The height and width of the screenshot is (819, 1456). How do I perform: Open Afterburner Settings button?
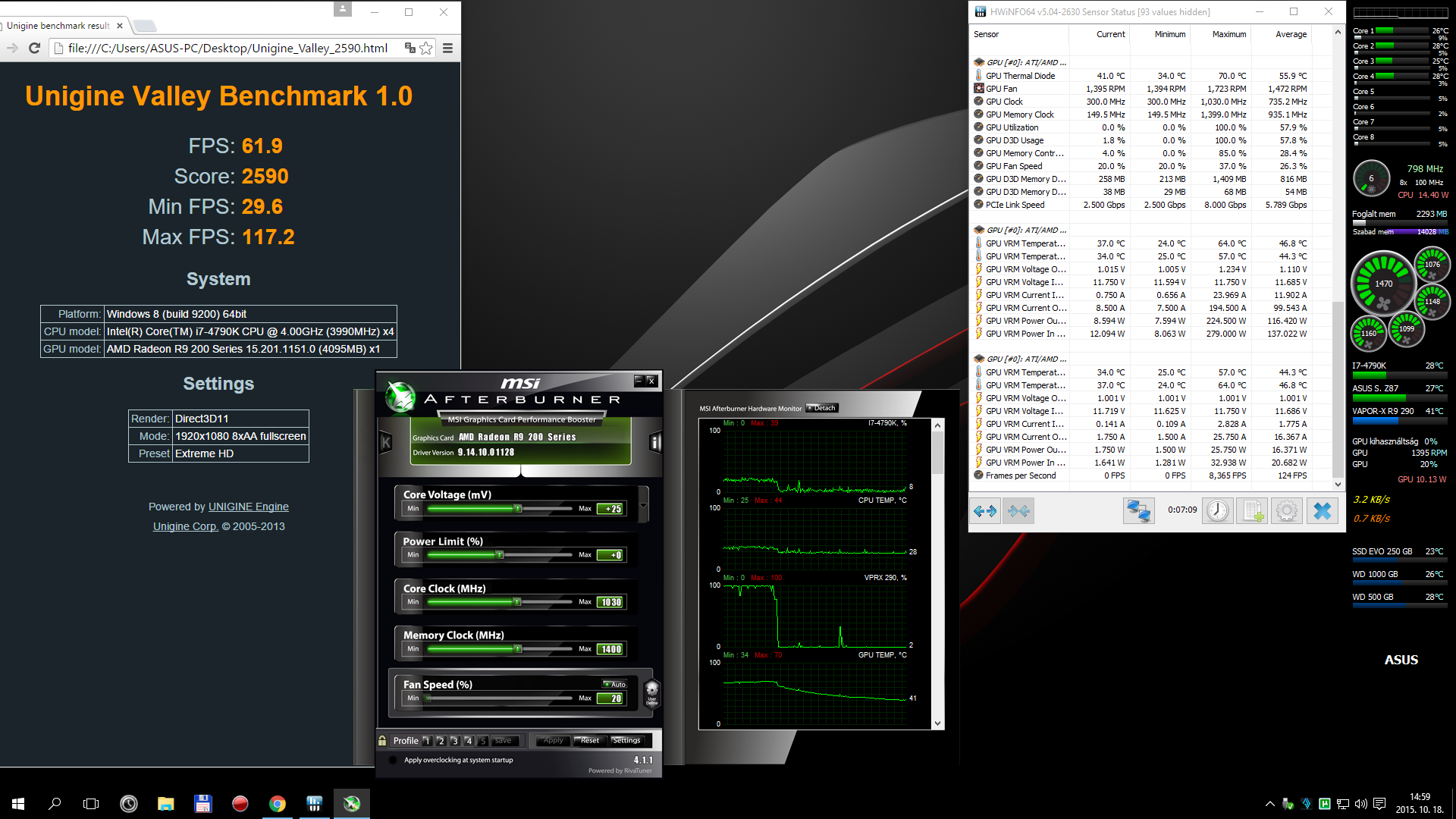pos(626,741)
